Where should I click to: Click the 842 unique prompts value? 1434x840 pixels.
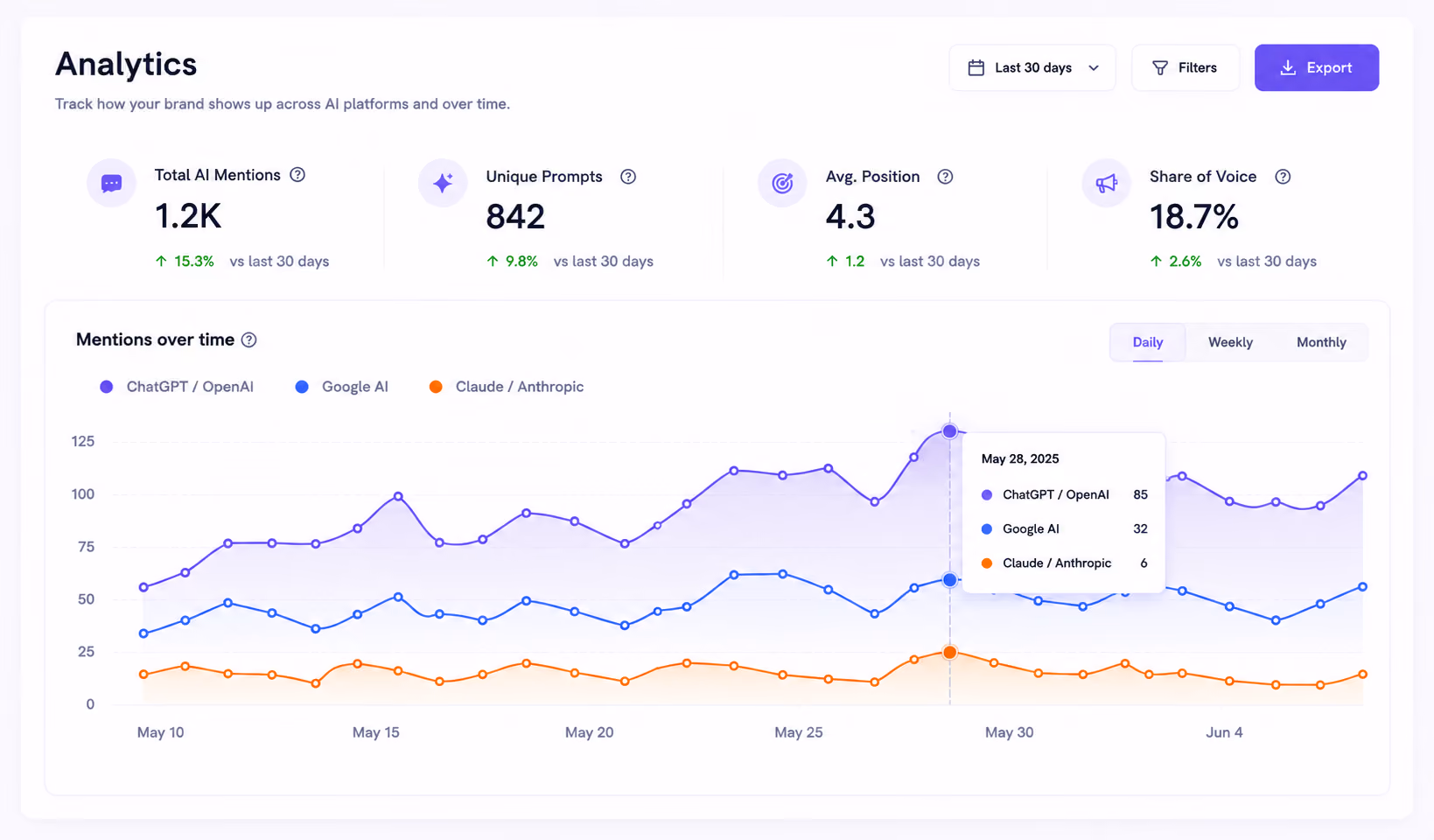515,217
